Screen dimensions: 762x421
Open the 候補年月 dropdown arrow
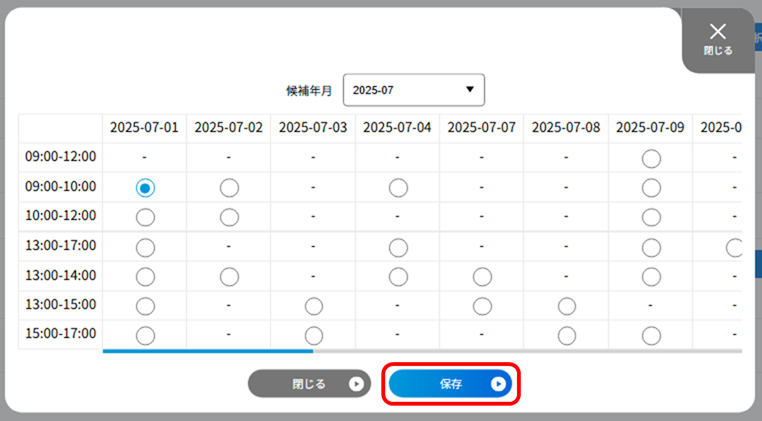pyautogui.click(x=469, y=89)
